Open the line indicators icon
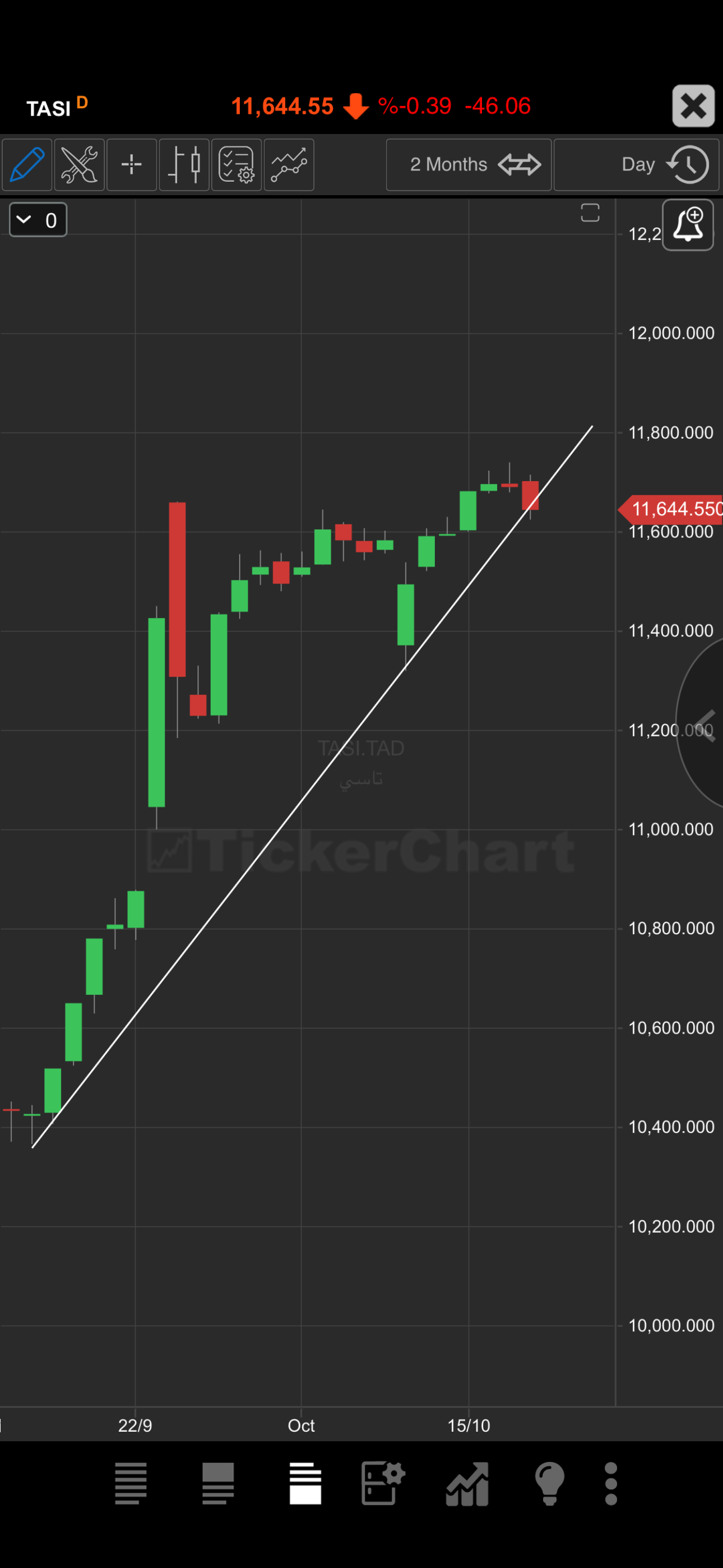 coord(289,164)
